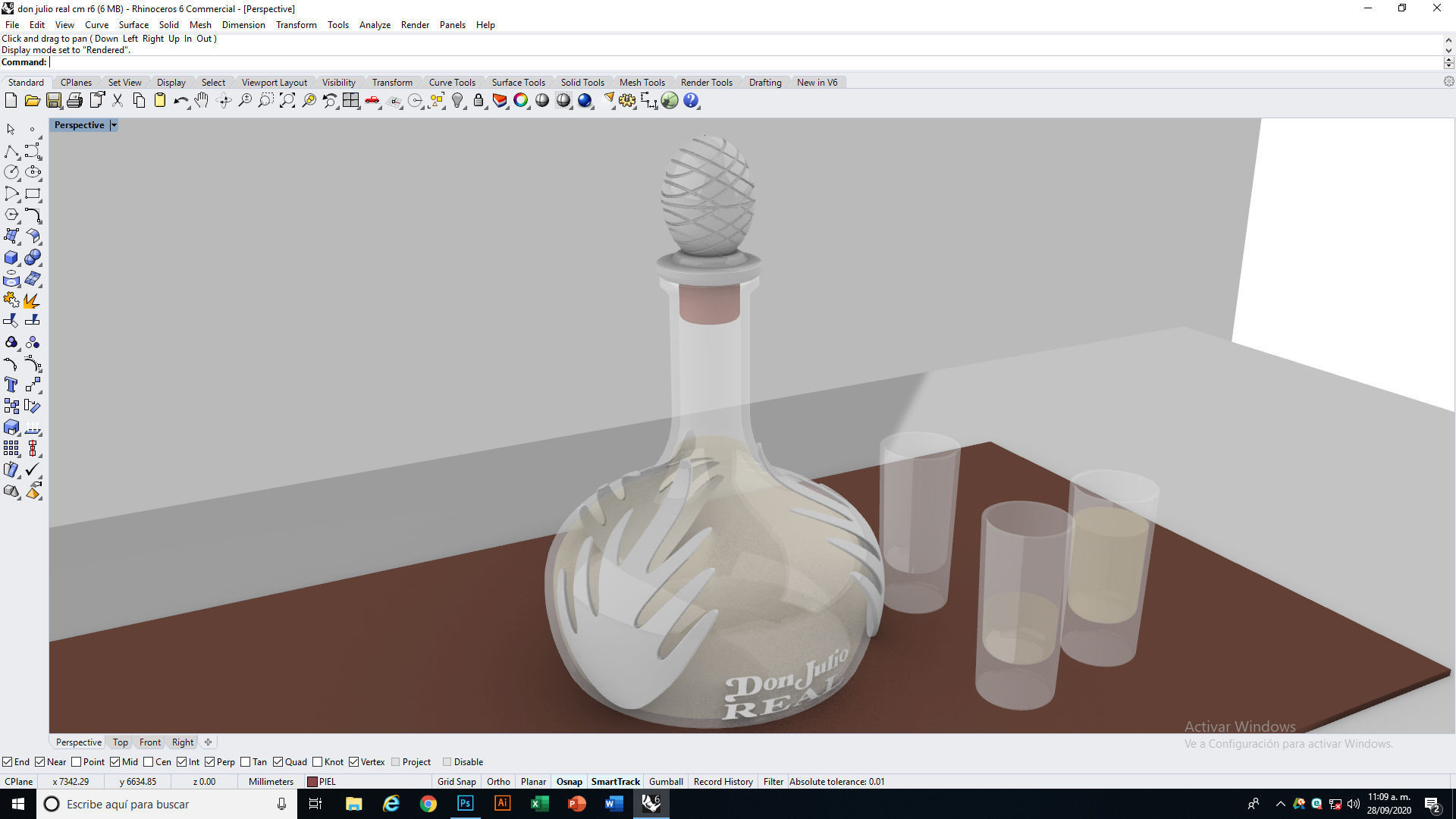Select the Polyline tool in sidebar
This screenshot has height=819, width=1456.
tap(11, 151)
